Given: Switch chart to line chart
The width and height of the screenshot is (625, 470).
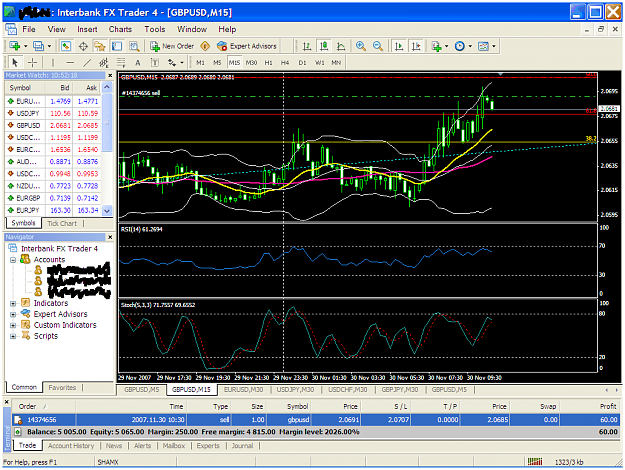Looking at the screenshot, I should [x=341, y=46].
